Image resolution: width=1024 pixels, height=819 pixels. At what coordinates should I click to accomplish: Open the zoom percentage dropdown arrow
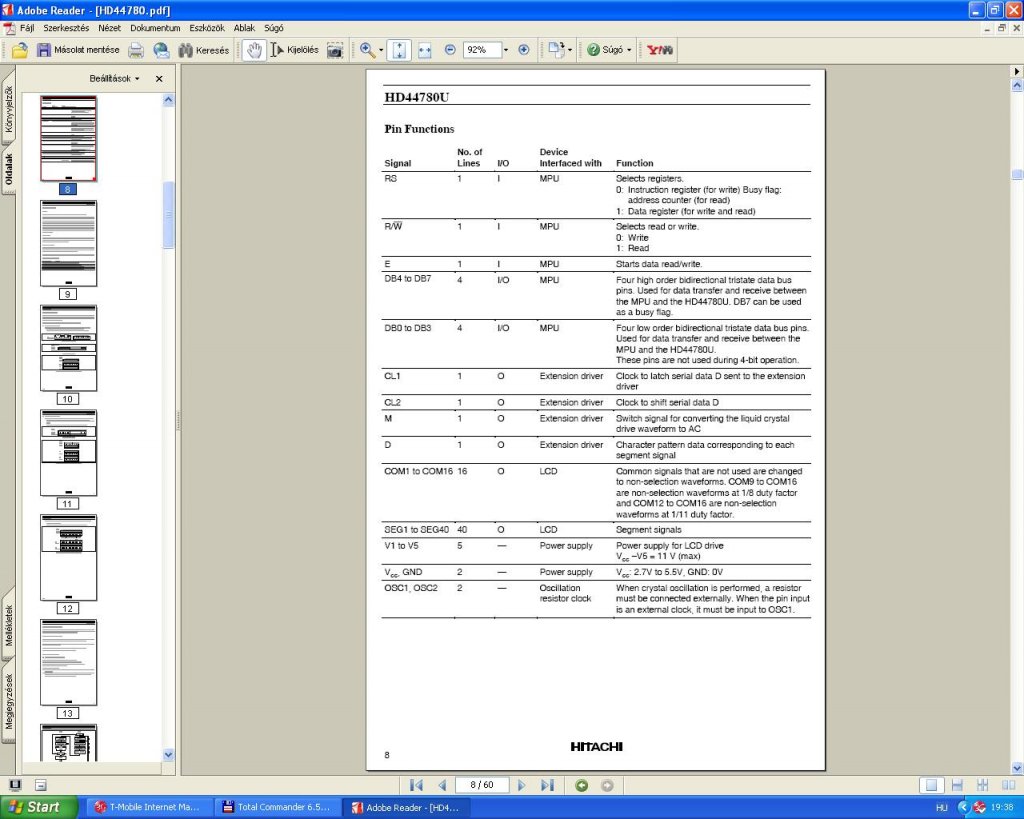click(x=505, y=50)
